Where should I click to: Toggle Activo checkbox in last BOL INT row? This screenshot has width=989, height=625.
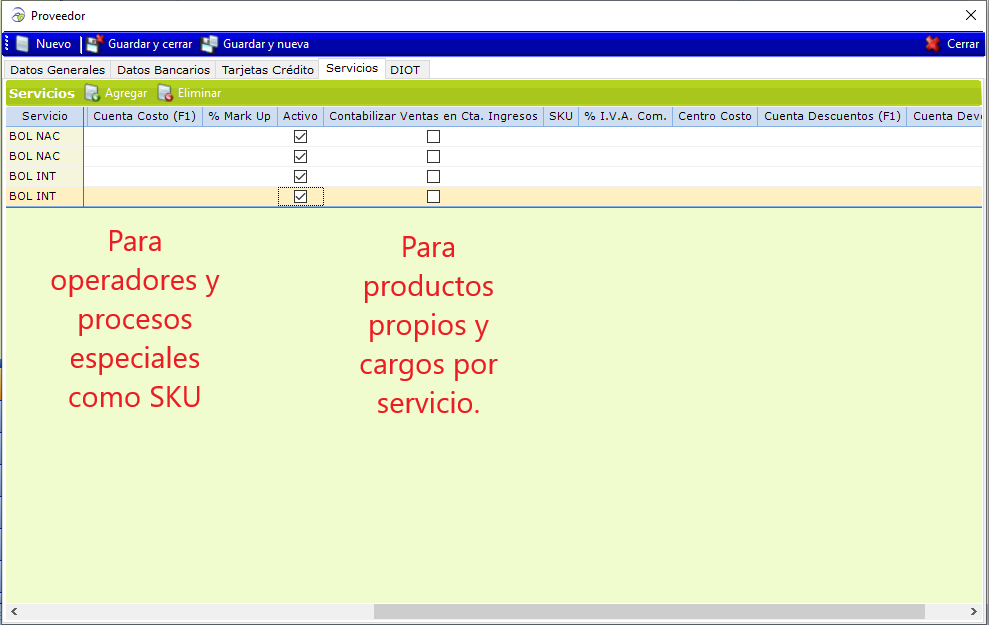click(x=300, y=196)
